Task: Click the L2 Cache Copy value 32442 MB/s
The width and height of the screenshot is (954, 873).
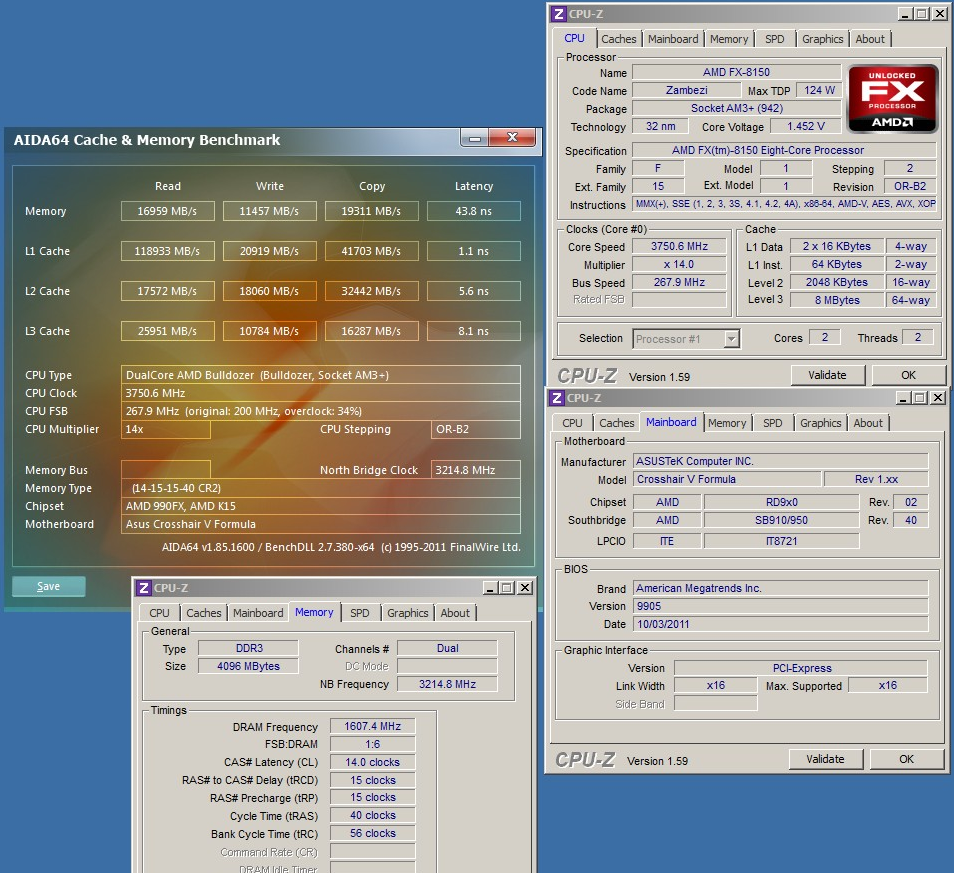Action: (x=372, y=291)
